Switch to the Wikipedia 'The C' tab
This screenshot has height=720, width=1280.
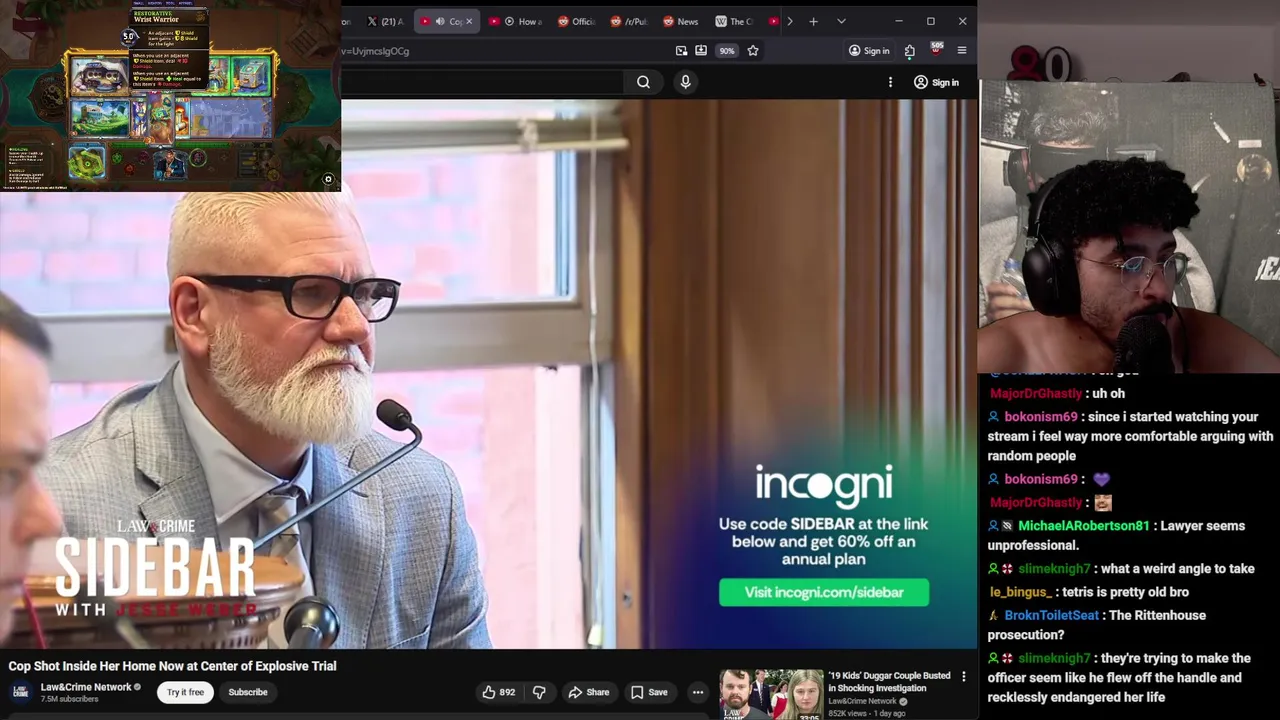pos(734,21)
